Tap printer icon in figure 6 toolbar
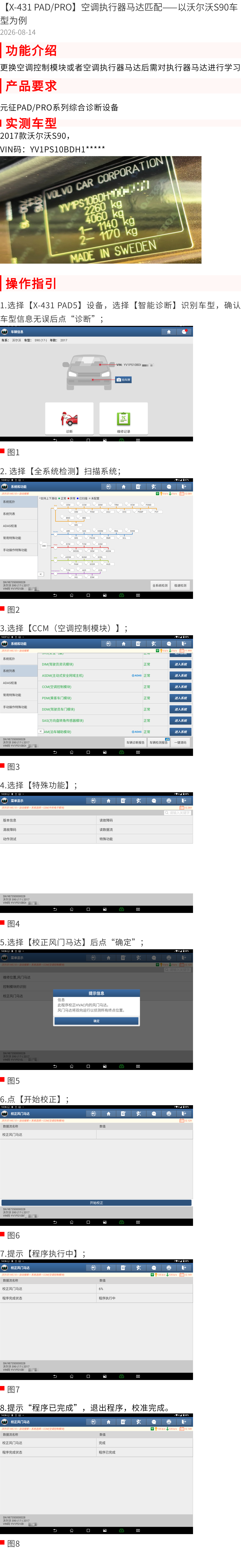This screenshot has width=241, height=1568. [x=168, y=1114]
